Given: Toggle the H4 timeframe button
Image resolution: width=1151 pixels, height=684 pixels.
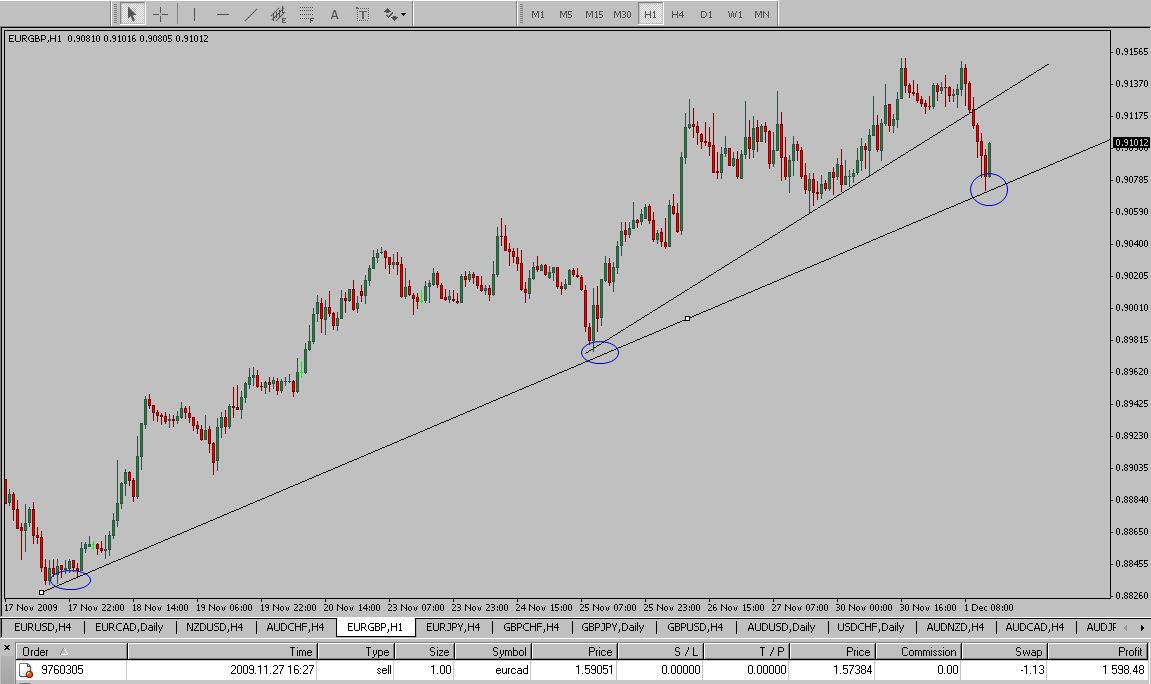Looking at the screenshot, I should click(678, 14).
